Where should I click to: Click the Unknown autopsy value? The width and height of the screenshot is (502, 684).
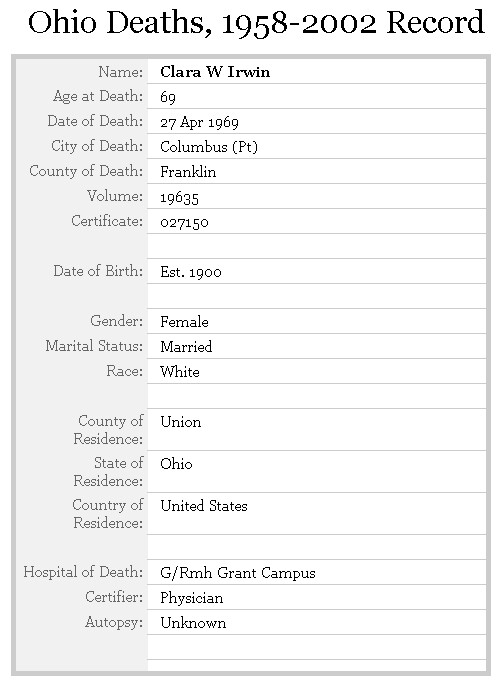(193, 623)
